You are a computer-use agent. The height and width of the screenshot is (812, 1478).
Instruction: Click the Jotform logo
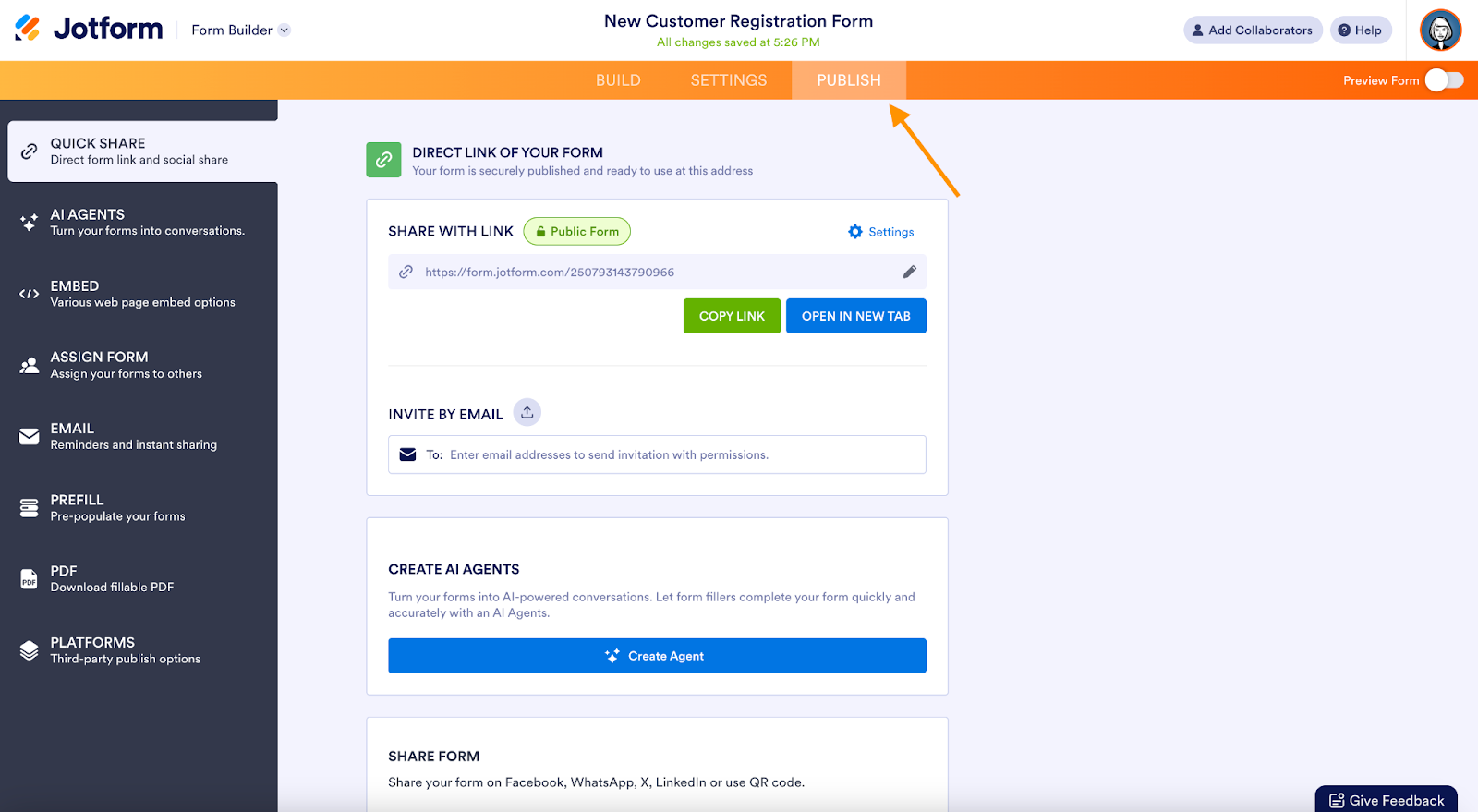pos(89,29)
